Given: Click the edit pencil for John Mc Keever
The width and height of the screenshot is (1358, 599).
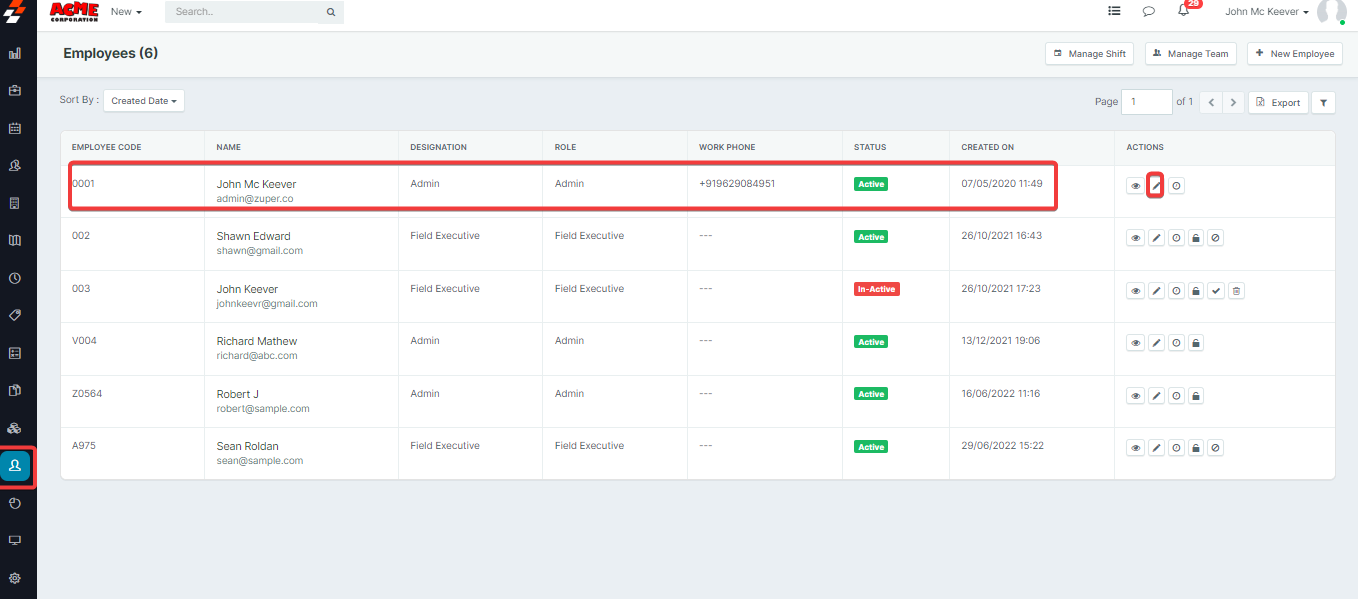Looking at the screenshot, I should [x=1156, y=186].
